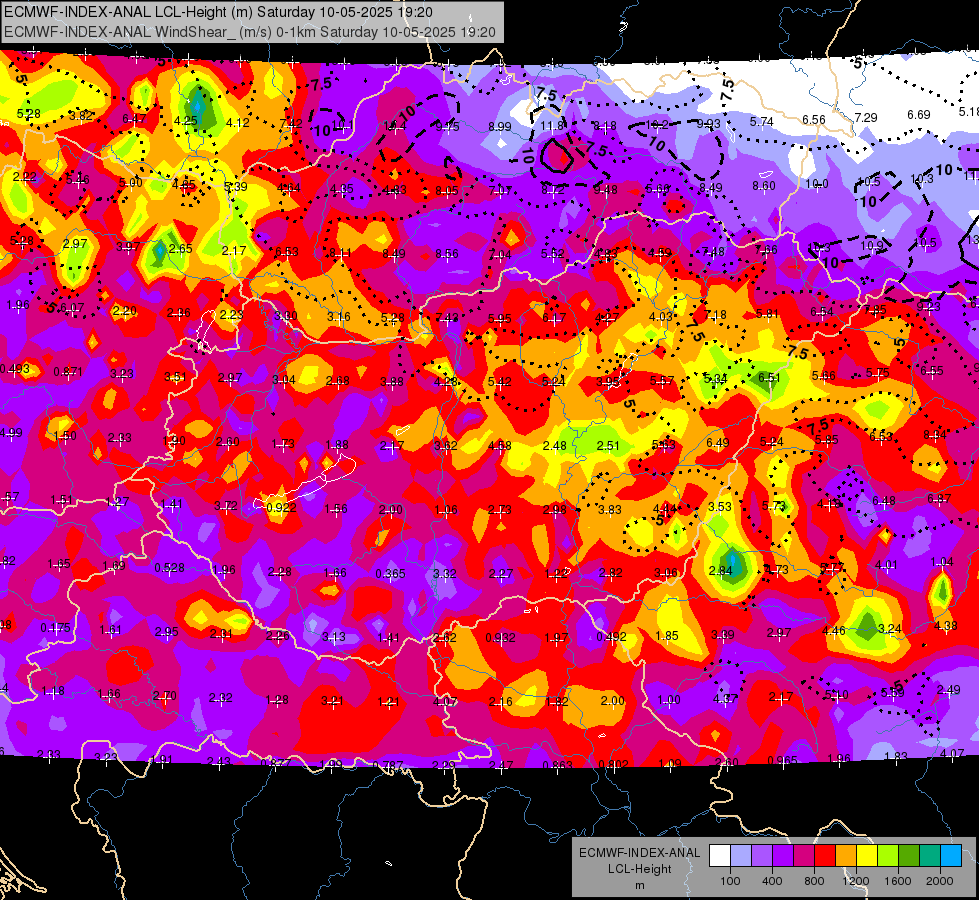Click the wind shear value 4.25
The height and width of the screenshot is (900, 979).
click(185, 121)
